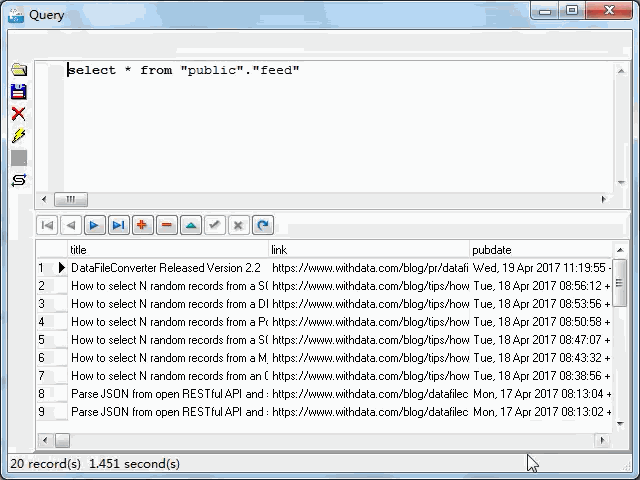Image resolution: width=640 pixels, height=480 pixels.
Task: Go to the next record
Action: pos(95,225)
